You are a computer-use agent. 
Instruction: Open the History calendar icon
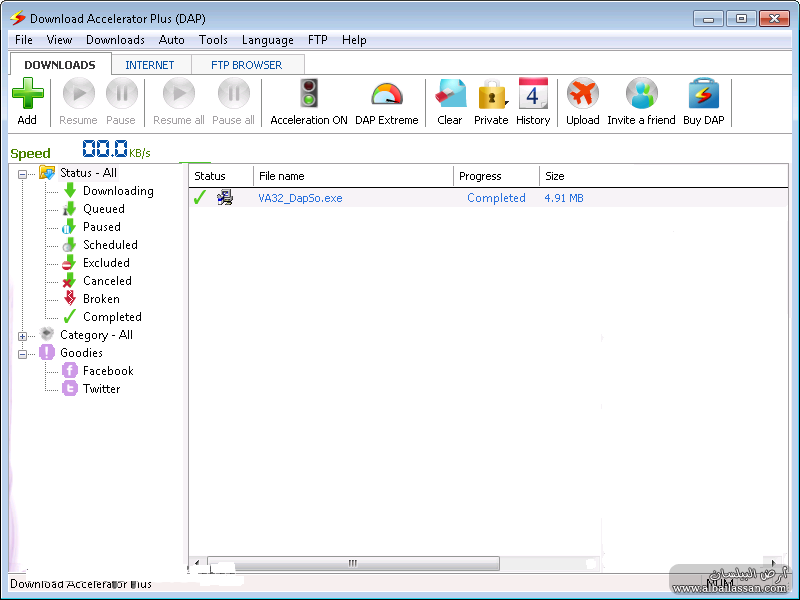pos(533,94)
